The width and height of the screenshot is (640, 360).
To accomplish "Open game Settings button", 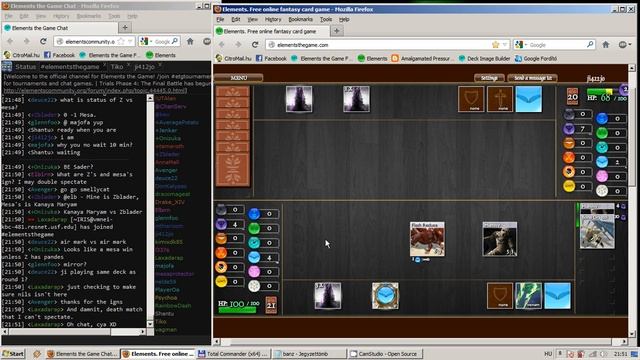I will 489,78.
